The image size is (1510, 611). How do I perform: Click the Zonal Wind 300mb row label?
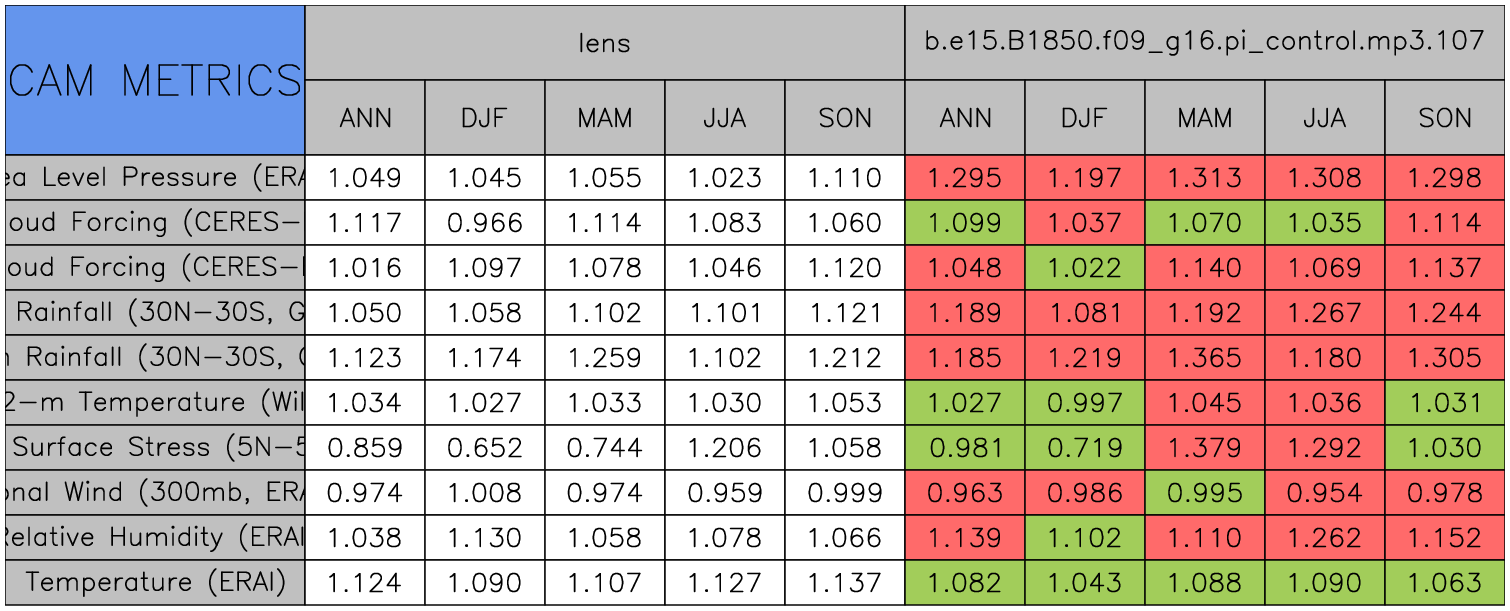tap(155, 492)
